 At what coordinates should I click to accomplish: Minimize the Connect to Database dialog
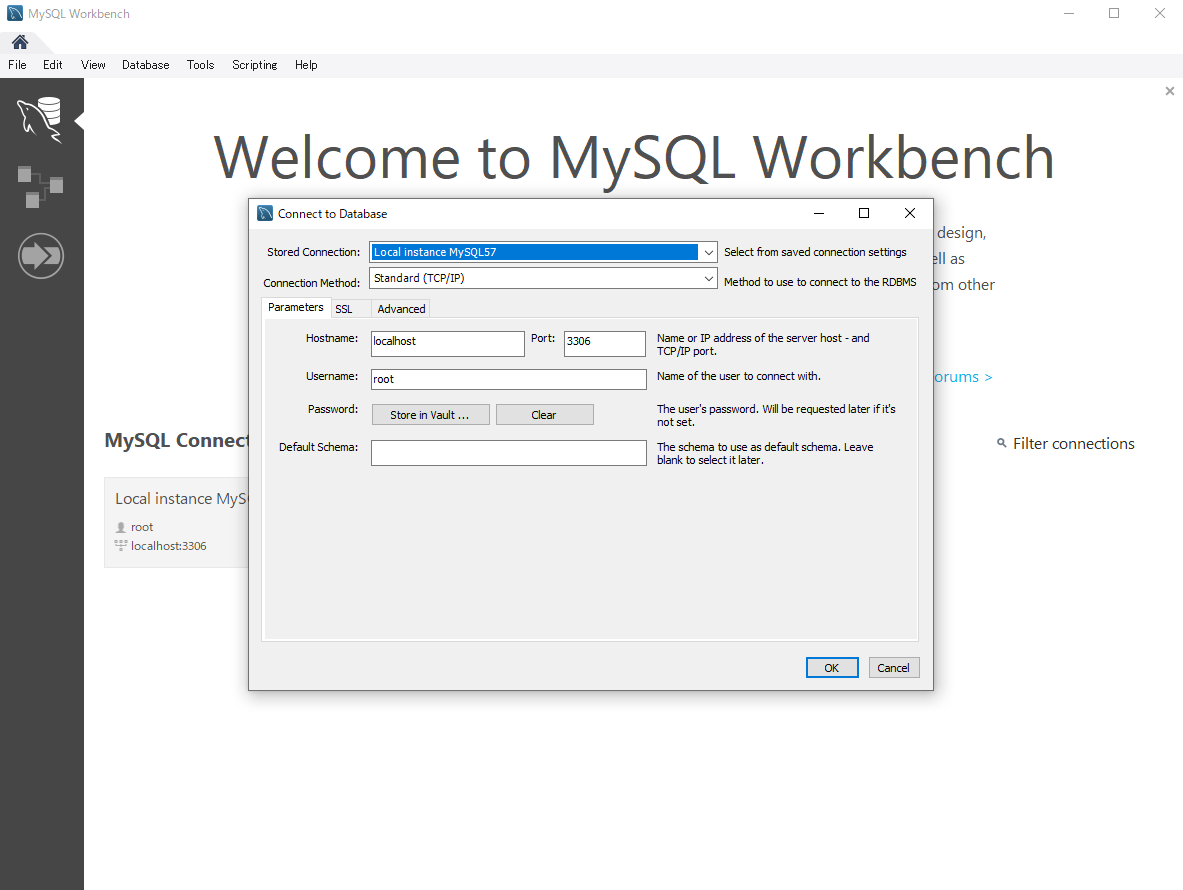pyautogui.click(x=819, y=213)
